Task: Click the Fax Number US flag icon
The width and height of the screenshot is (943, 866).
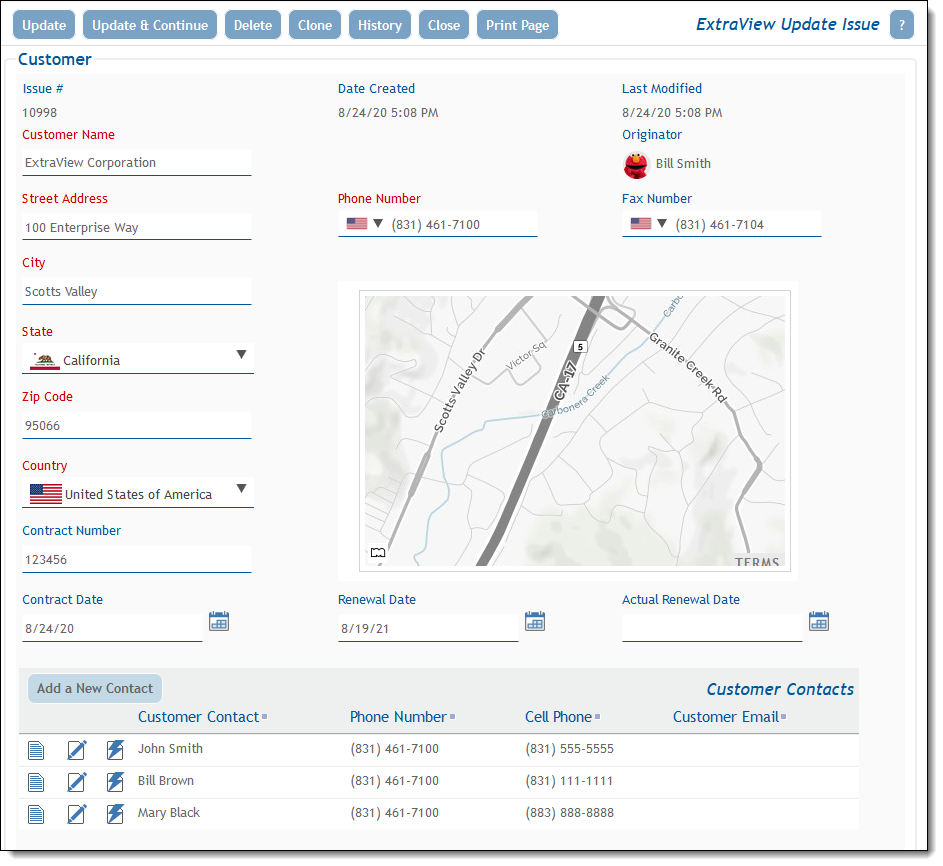Action: (x=640, y=224)
